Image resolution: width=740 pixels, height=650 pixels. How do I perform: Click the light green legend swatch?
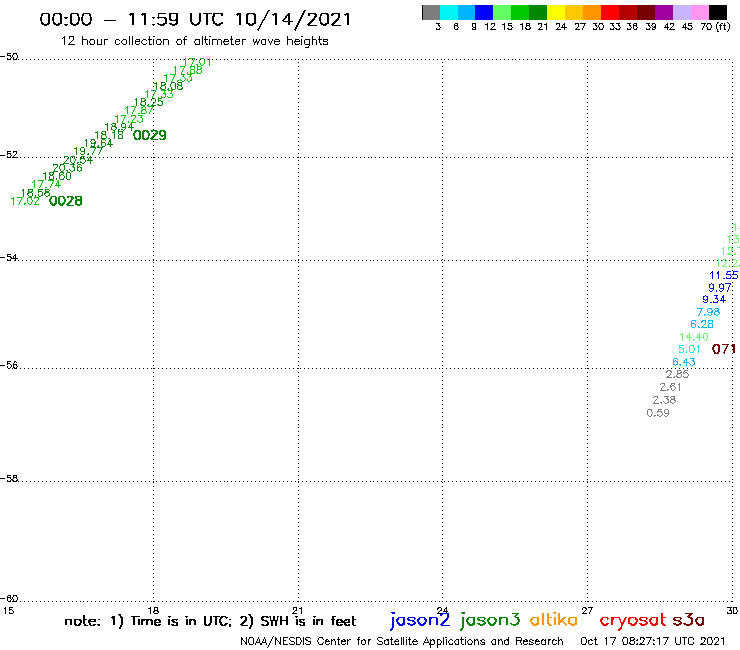[502, 12]
